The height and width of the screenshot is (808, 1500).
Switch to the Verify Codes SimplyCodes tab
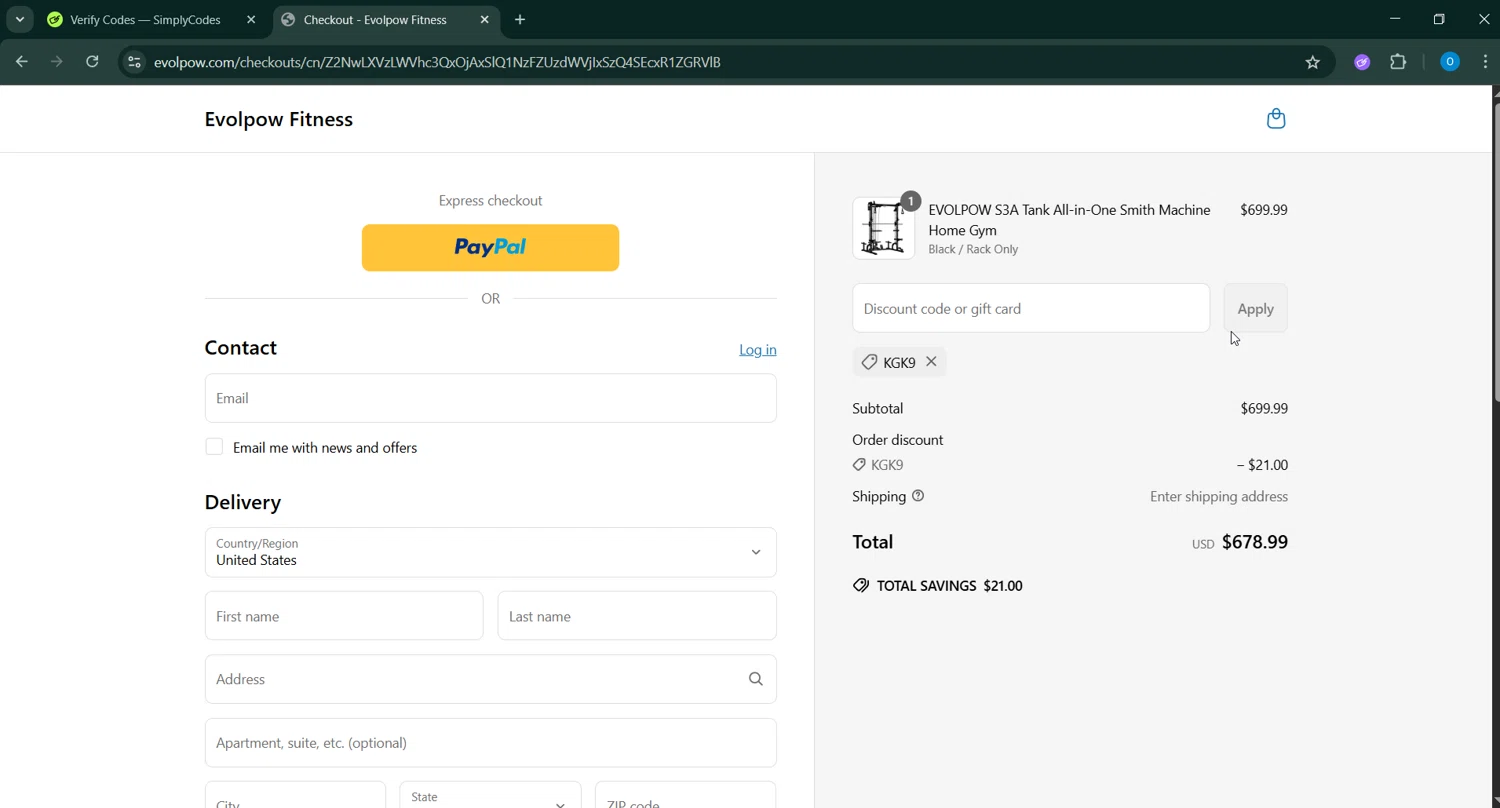[x=145, y=20]
